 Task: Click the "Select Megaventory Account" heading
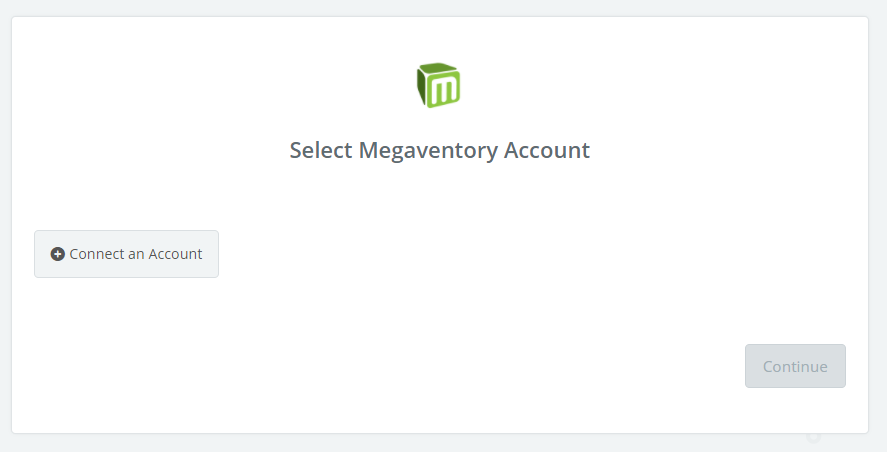(440, 150)
